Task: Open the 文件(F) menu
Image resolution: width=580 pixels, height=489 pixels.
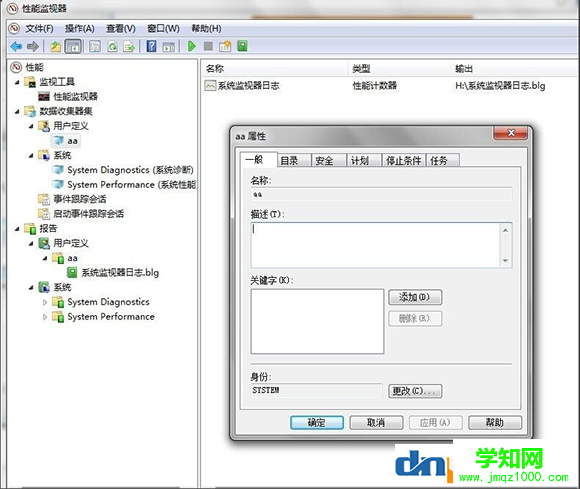Action: [39, 28]
